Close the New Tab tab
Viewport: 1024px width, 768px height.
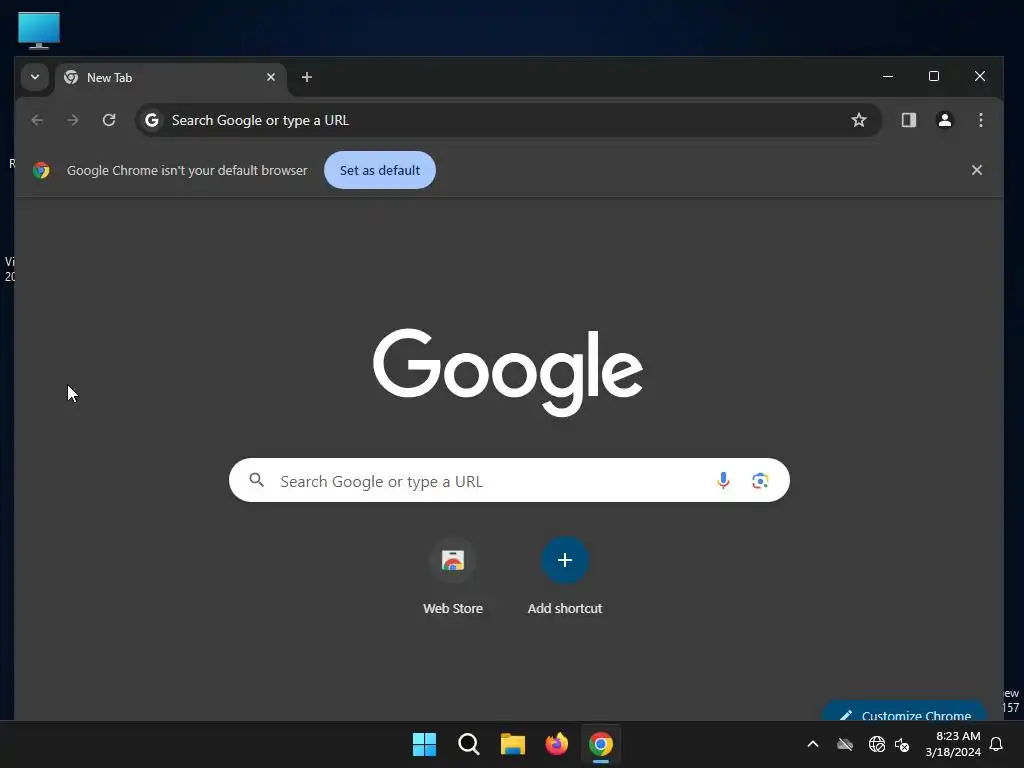coord(271,77)
